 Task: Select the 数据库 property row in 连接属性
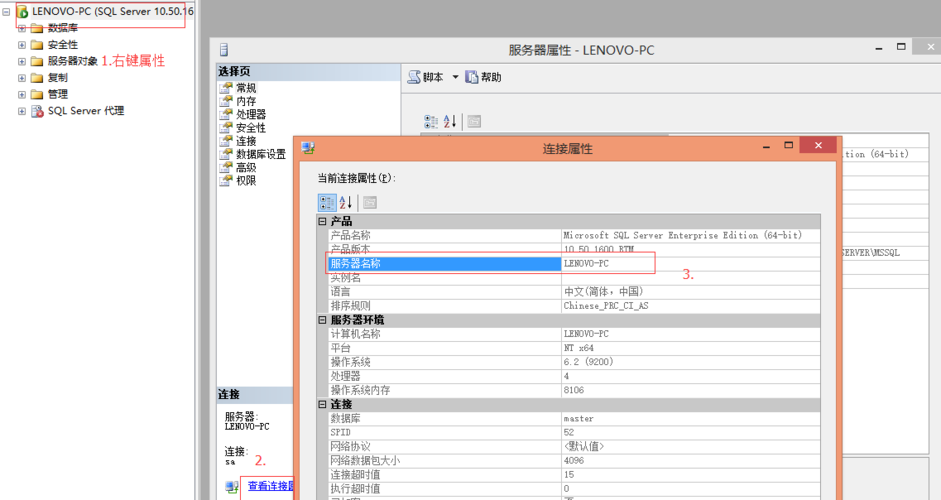pyautogui.click(x=574, y=418)
